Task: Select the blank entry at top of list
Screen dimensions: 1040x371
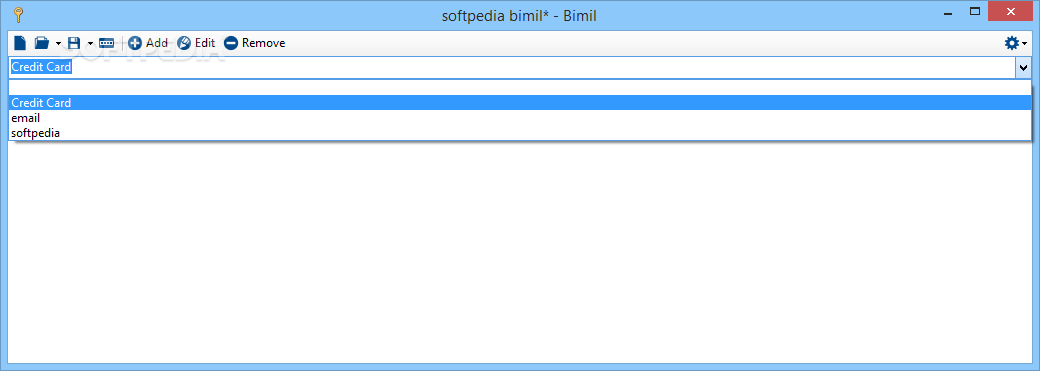Action: (x=519, y=88)
